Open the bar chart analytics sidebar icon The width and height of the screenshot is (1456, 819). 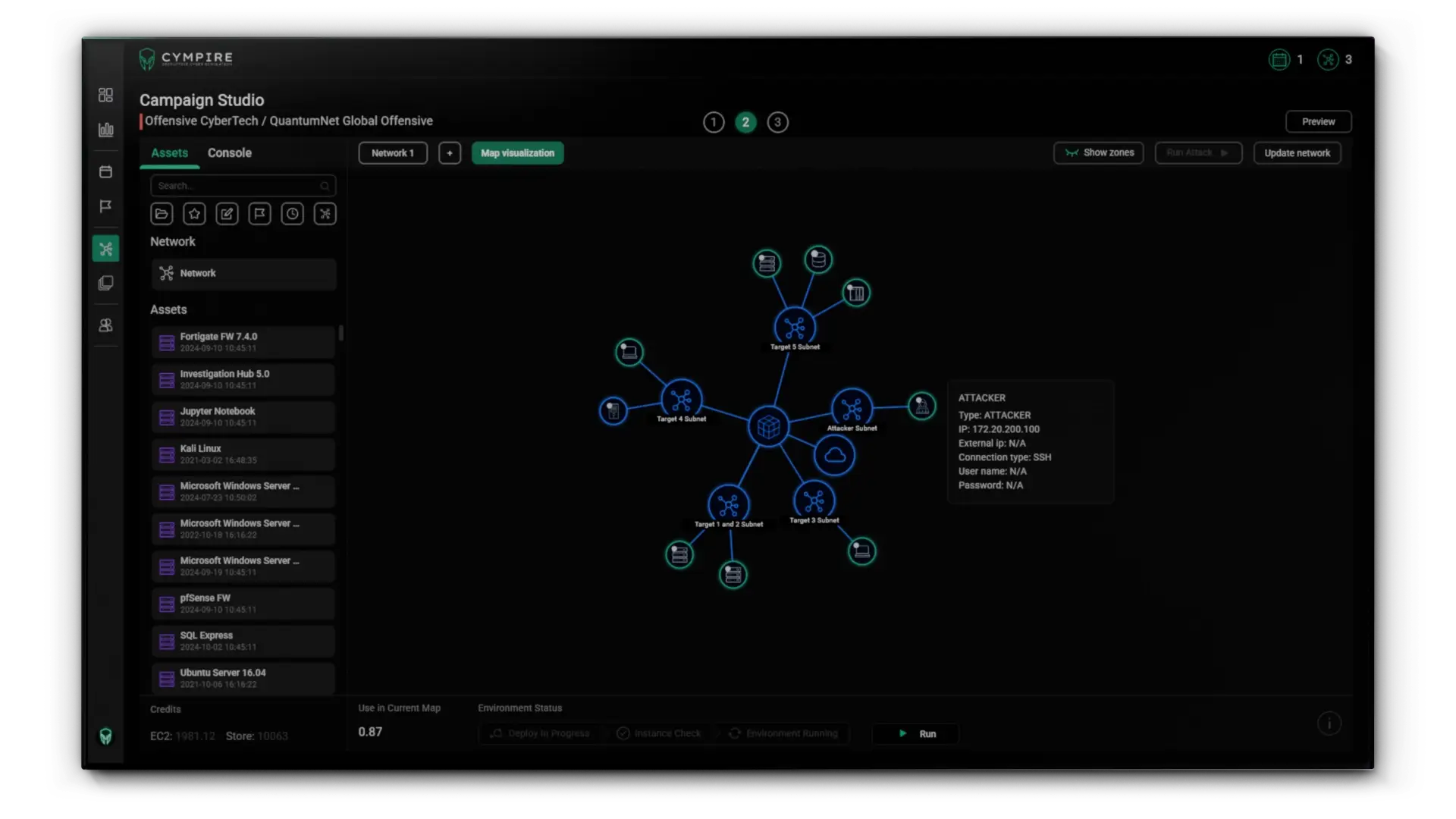(105, 130)
